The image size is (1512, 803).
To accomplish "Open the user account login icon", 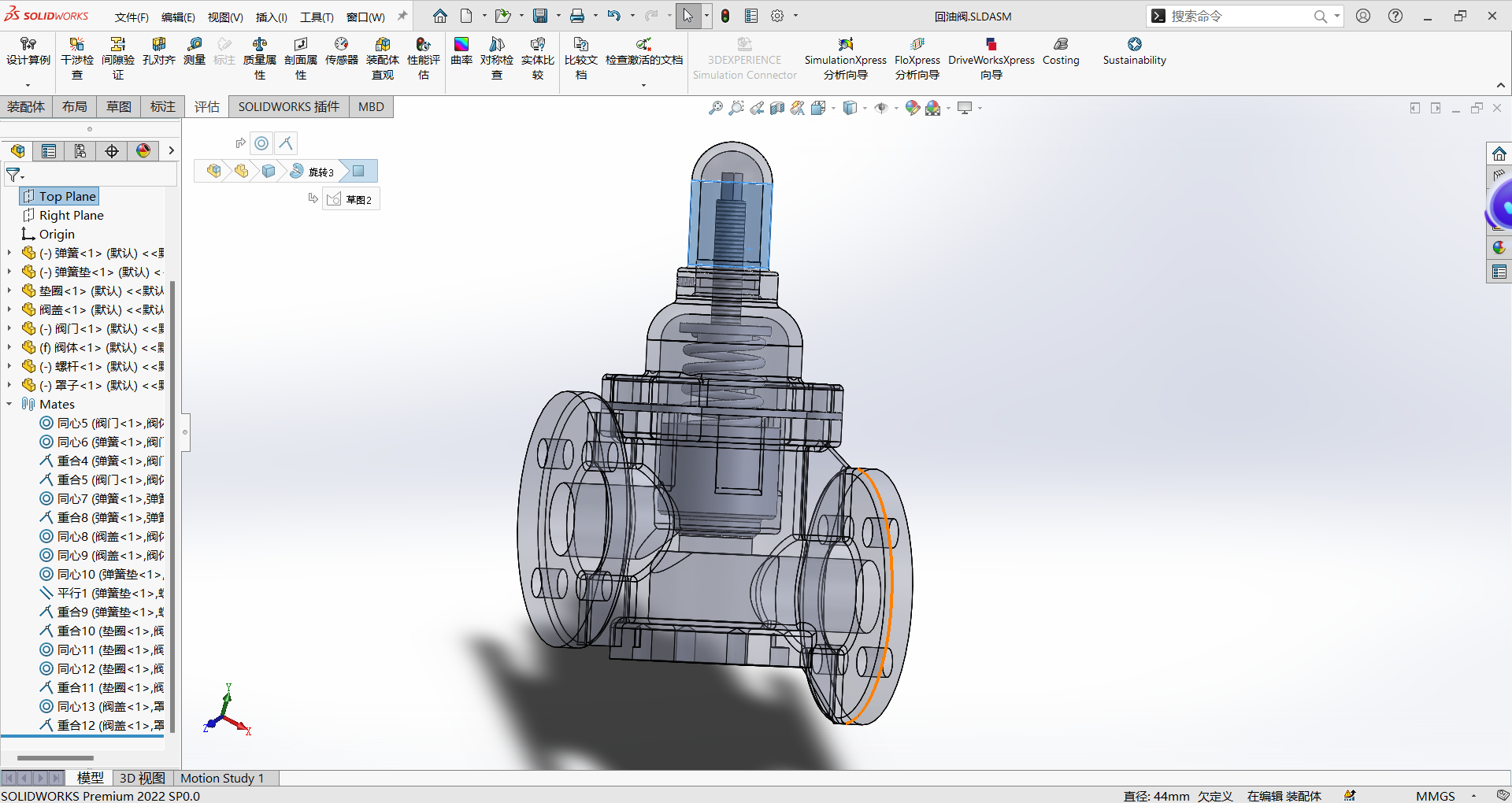I will pyautogui.click(x=1363, y=16).
